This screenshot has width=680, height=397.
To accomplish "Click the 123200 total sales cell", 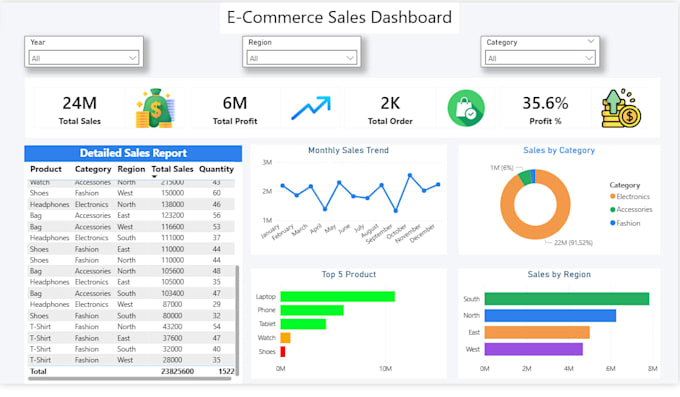I will point(172,215).
